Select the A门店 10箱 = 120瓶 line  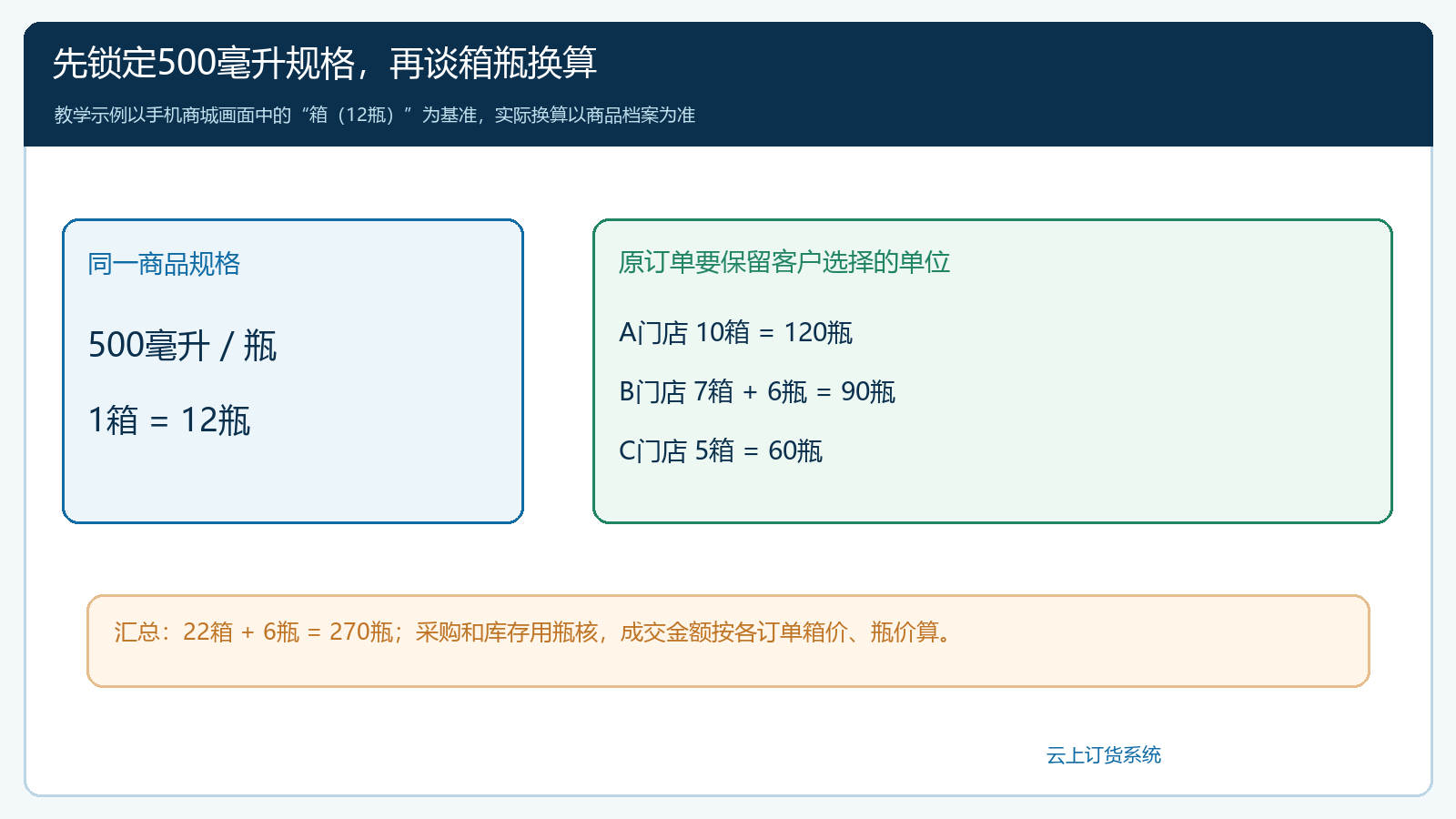tap(735, 333)
